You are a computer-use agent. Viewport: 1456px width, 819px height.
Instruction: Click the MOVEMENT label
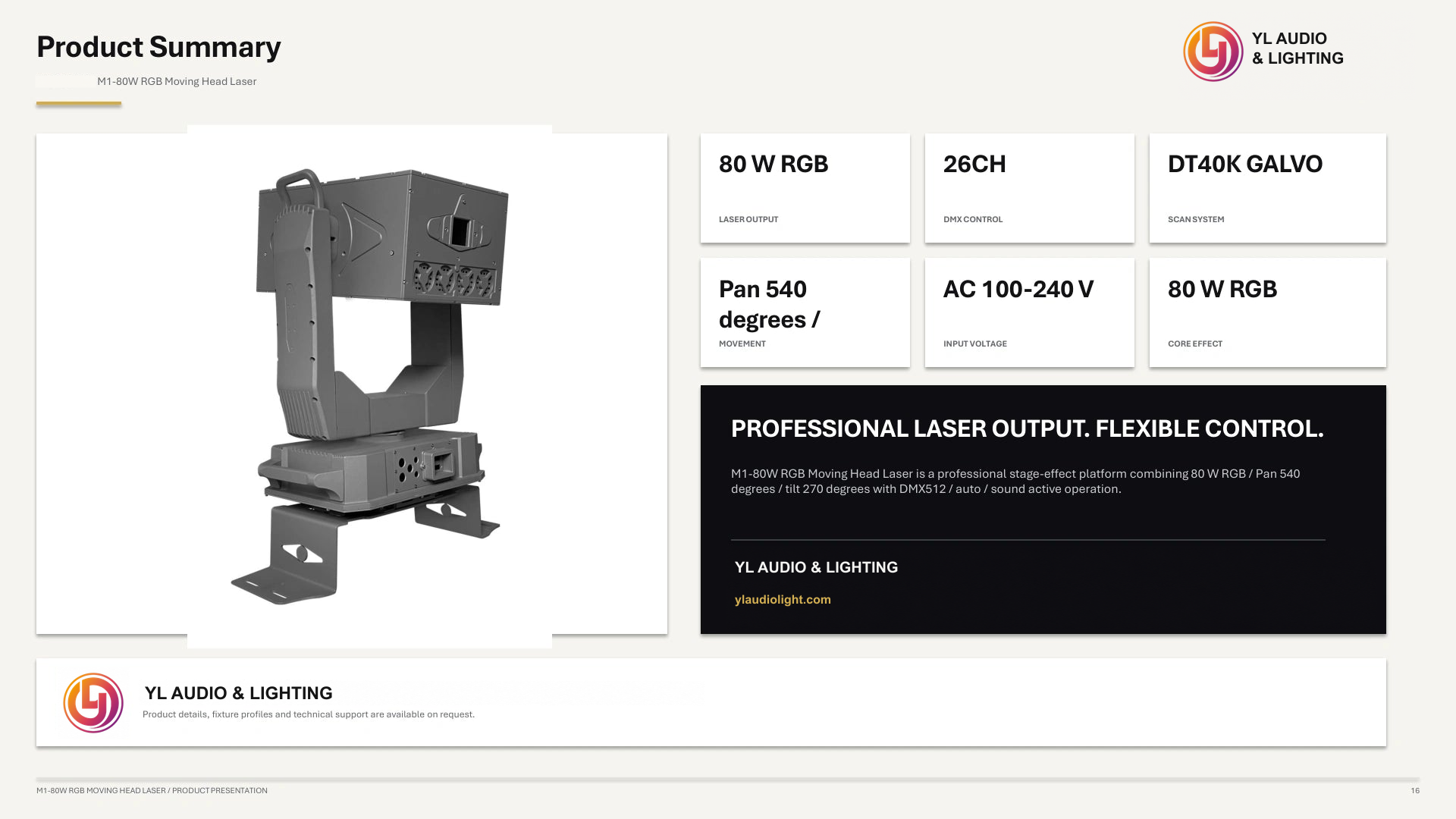[742, 344]
